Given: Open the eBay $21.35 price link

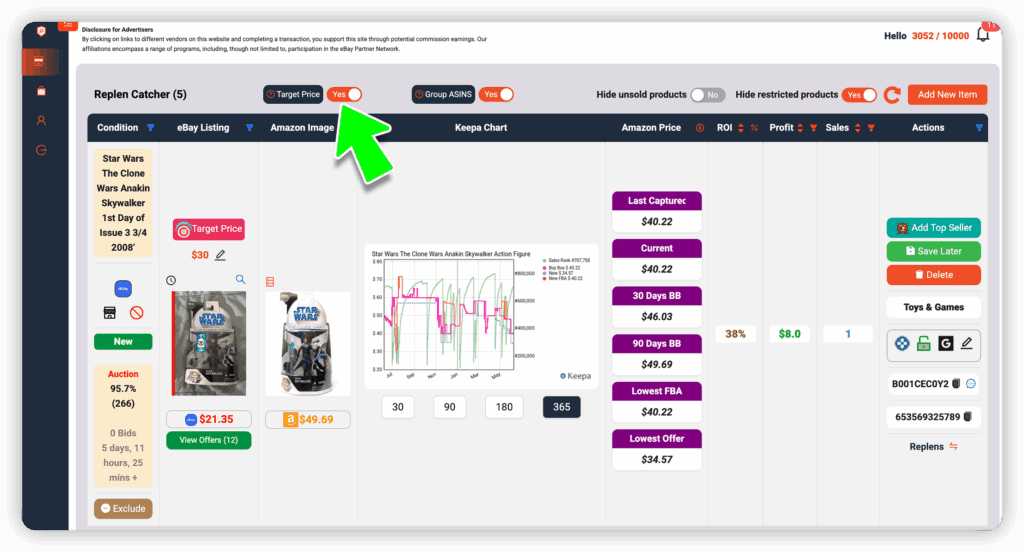Looking at the screenshot, I should pos(208,419).
